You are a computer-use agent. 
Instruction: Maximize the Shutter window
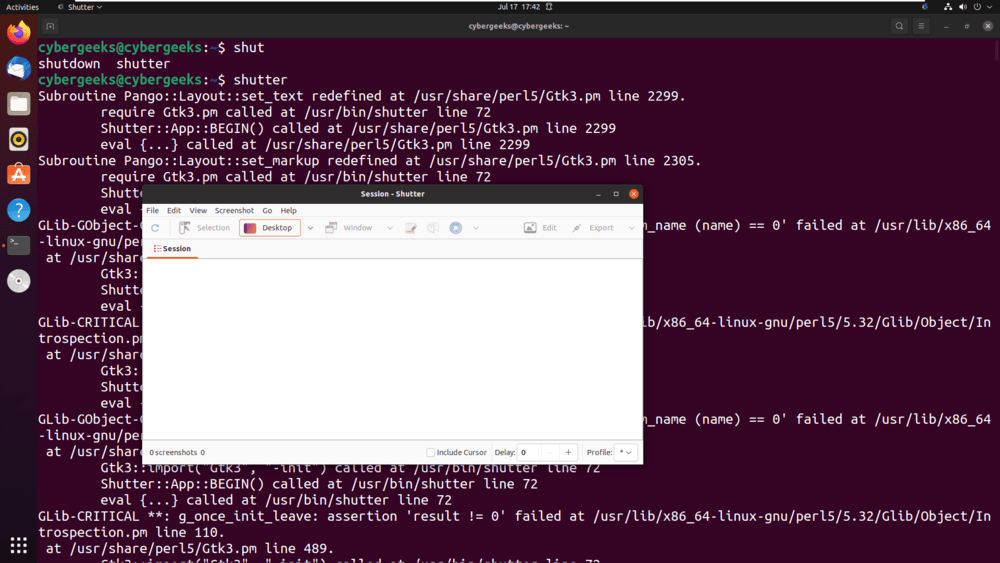tap(616, 194)
